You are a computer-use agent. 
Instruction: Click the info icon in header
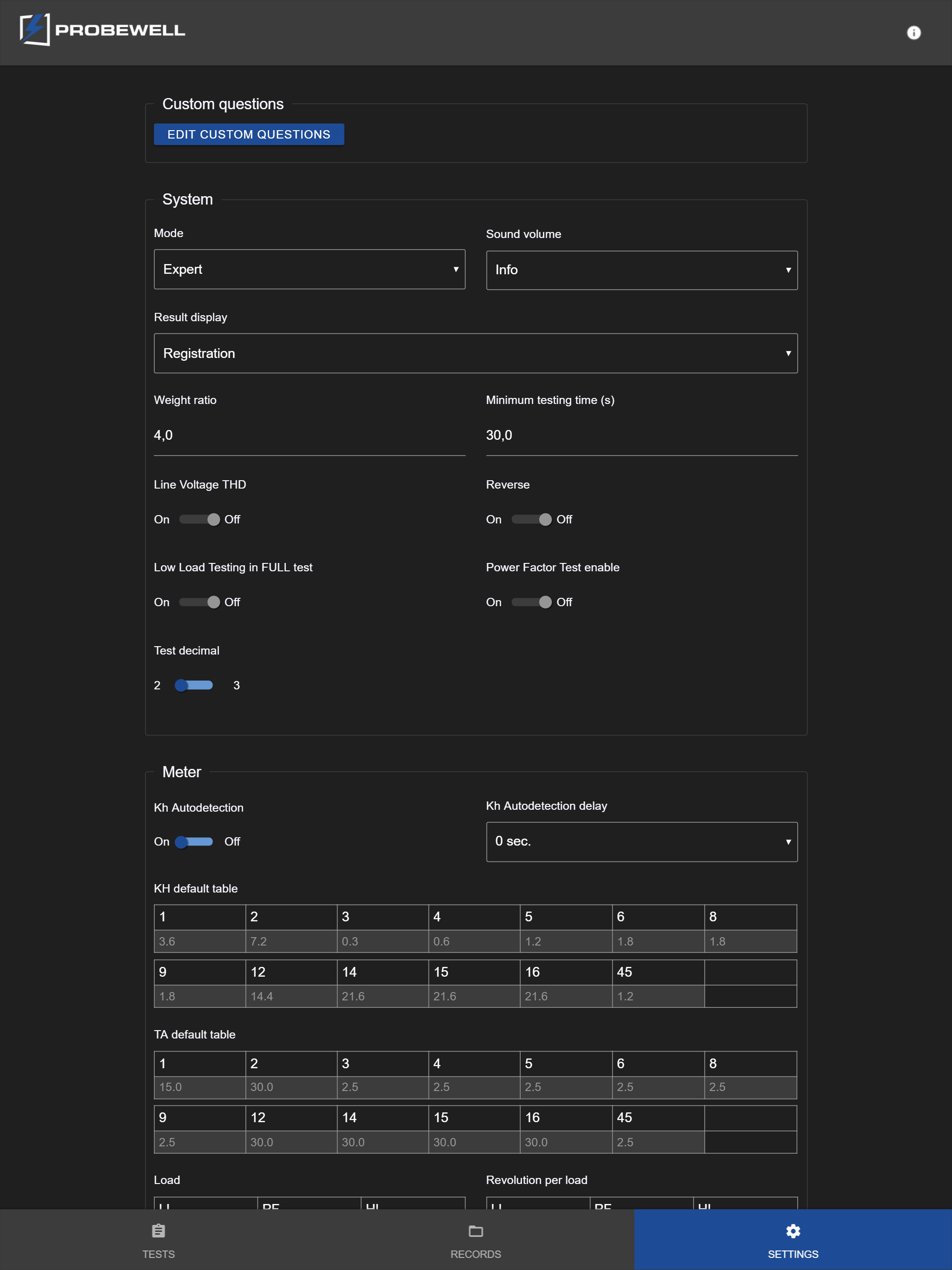point(913,33)
